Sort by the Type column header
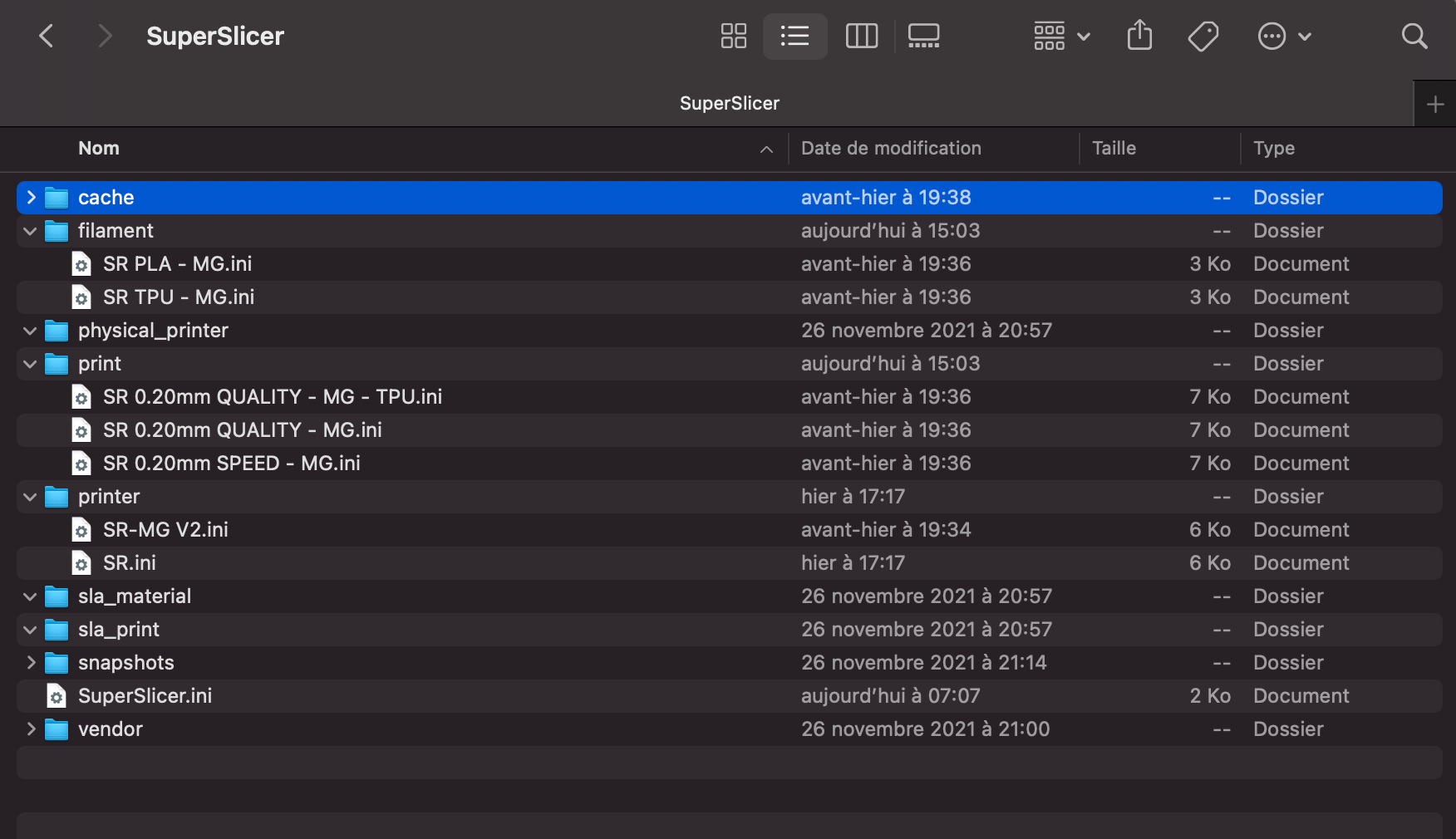The height and width of the screenshot is (839, 1456). [1274, 148]
